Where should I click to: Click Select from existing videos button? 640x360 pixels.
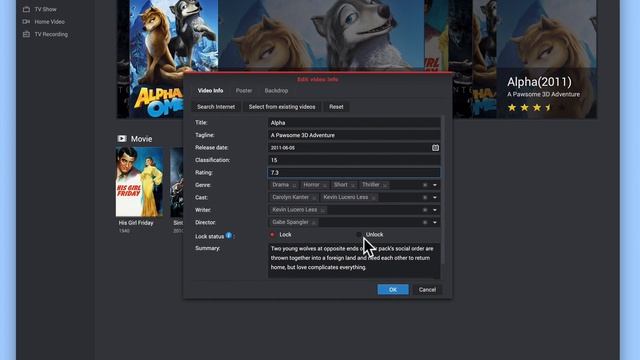click(x=282, y=107)
